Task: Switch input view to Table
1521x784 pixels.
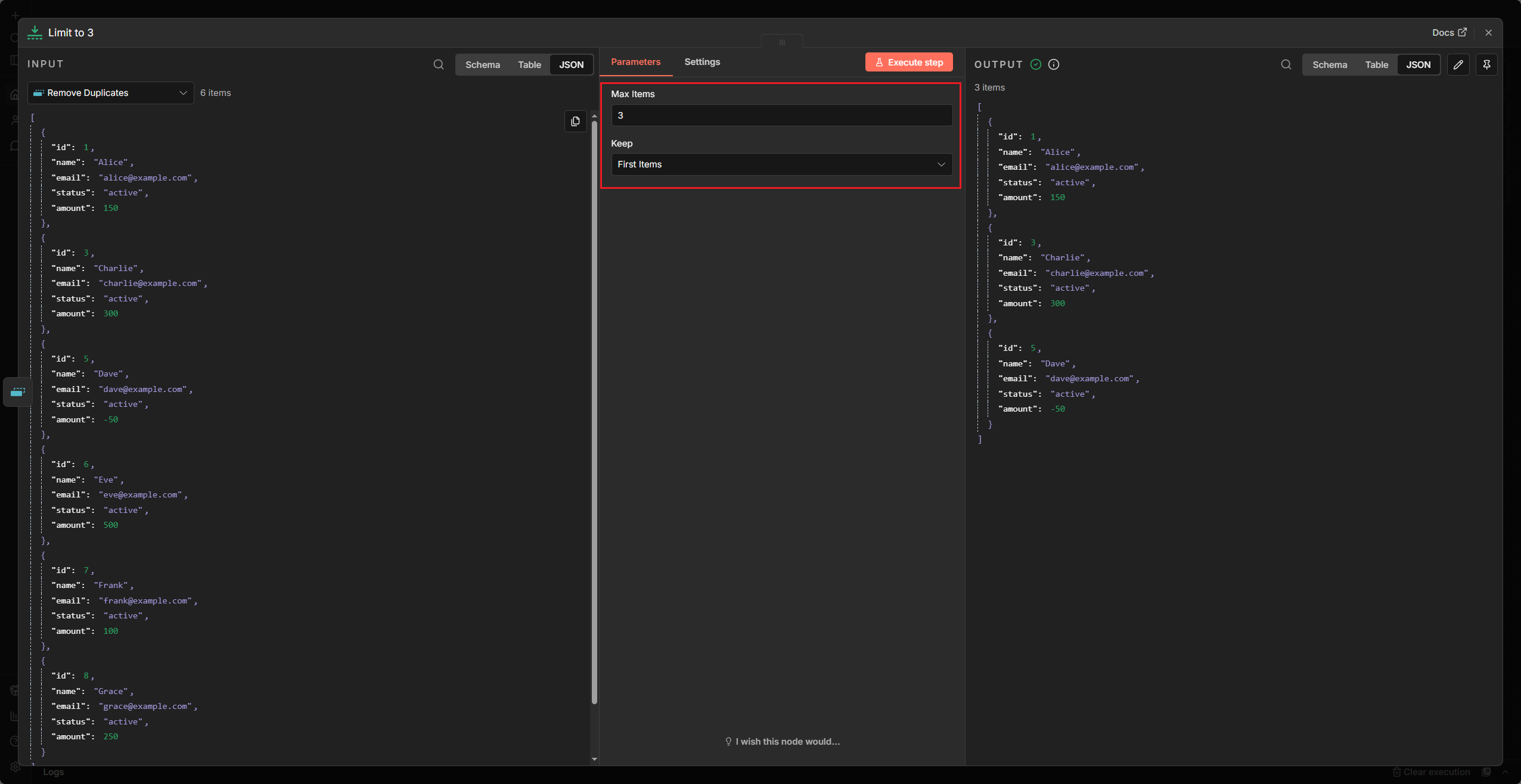Action: click(x=529, y=64)
